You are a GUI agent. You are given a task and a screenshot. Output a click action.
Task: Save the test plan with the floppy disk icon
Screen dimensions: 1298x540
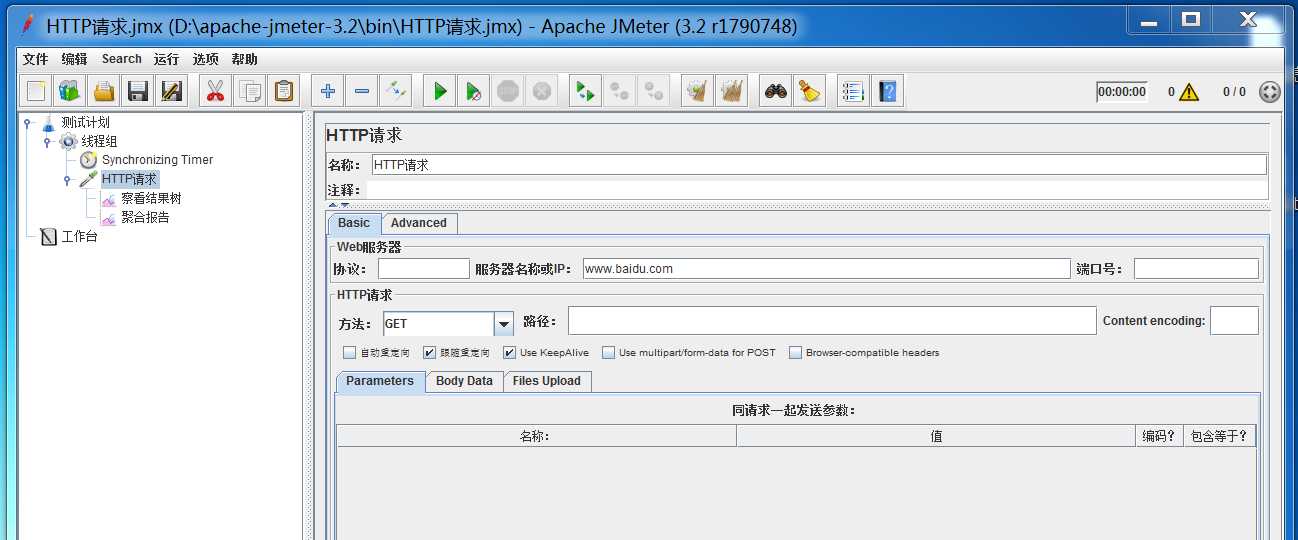coord(137,91)
